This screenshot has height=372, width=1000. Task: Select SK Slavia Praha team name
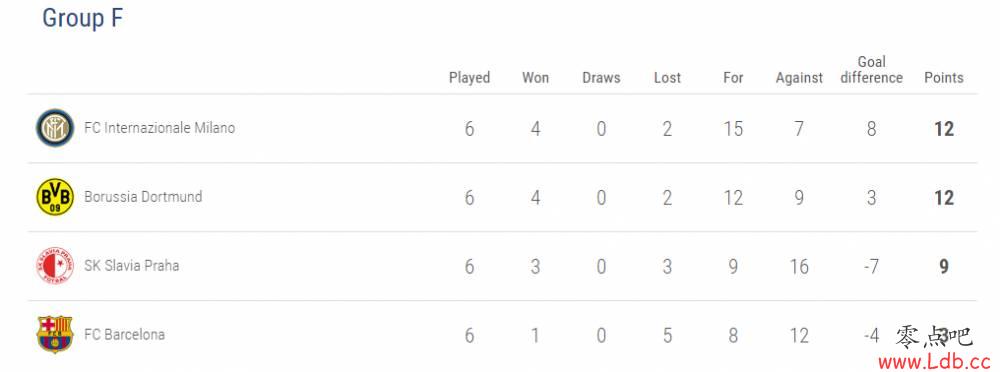131,265
